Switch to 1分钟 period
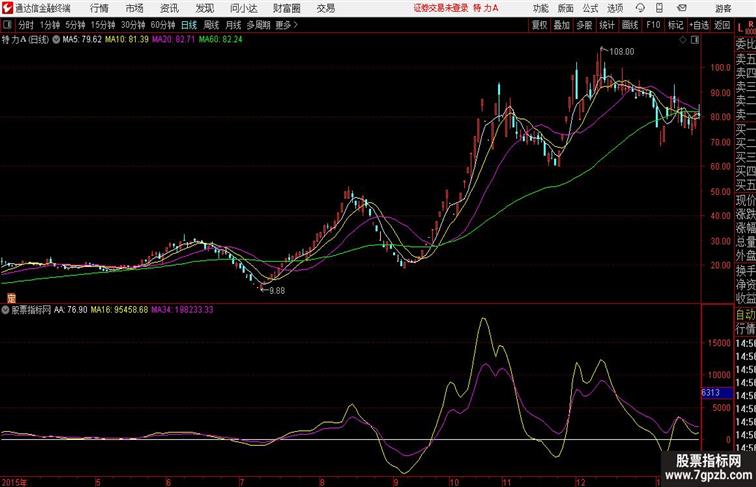 (x=50, y=25)
